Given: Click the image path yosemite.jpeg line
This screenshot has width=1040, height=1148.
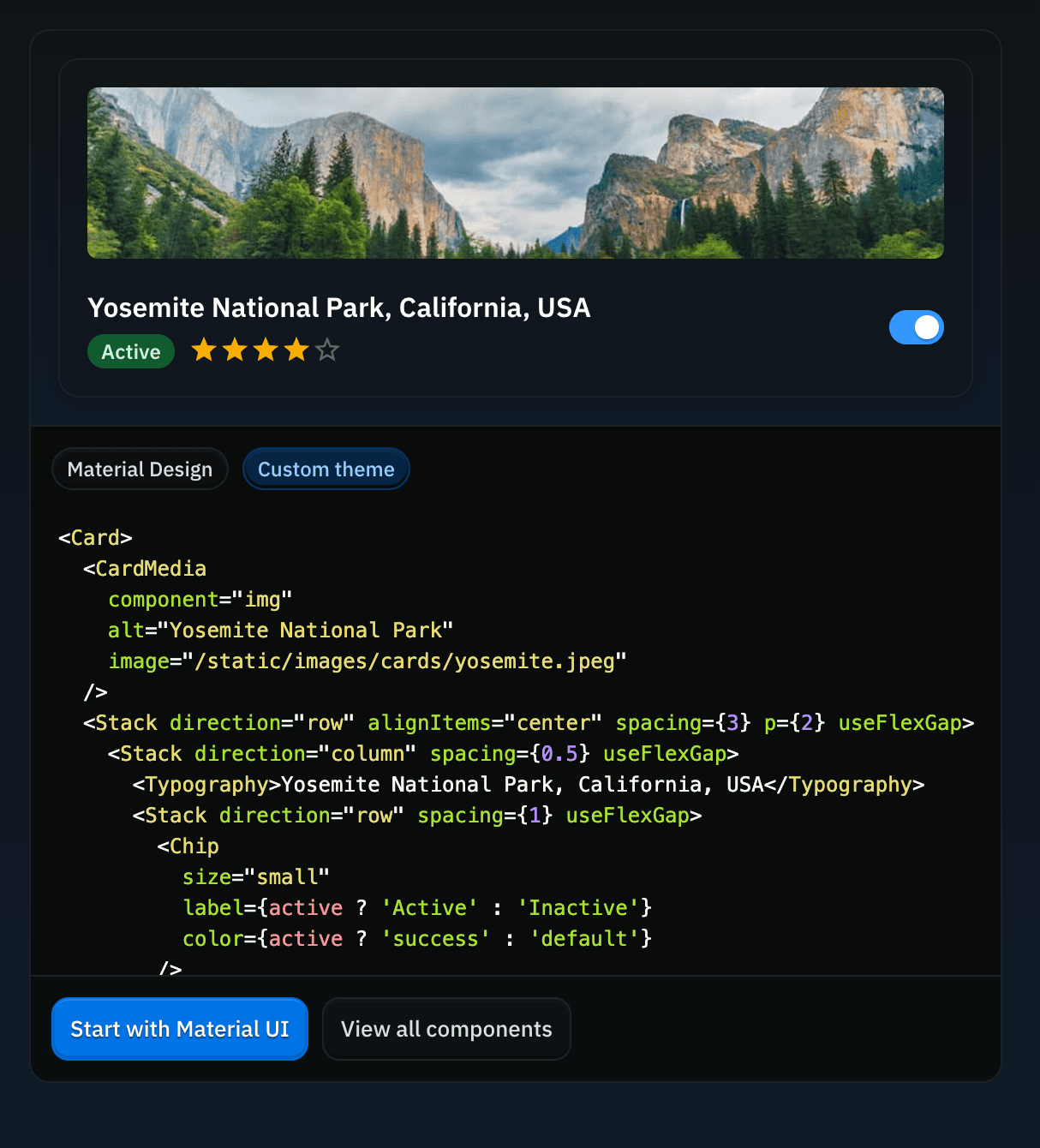Looking at the screenshot, I should pos(368,661).
